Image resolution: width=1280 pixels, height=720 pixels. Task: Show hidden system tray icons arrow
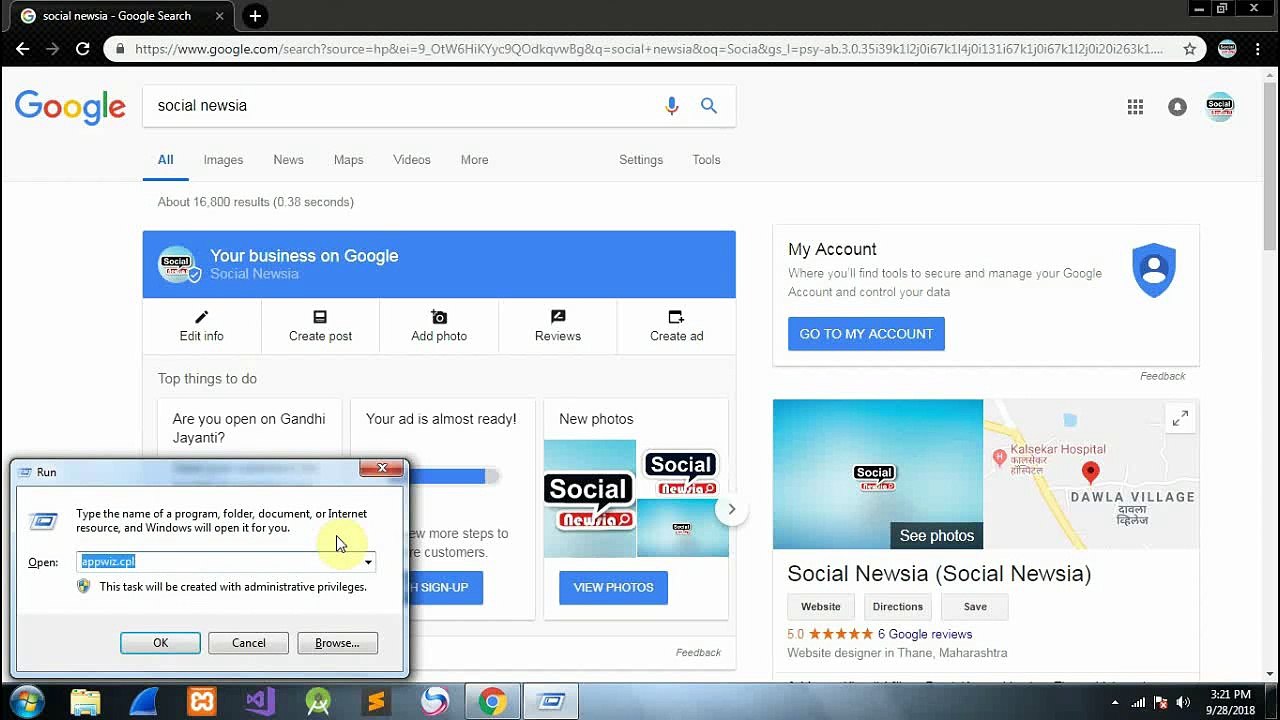pos(1114,702)
